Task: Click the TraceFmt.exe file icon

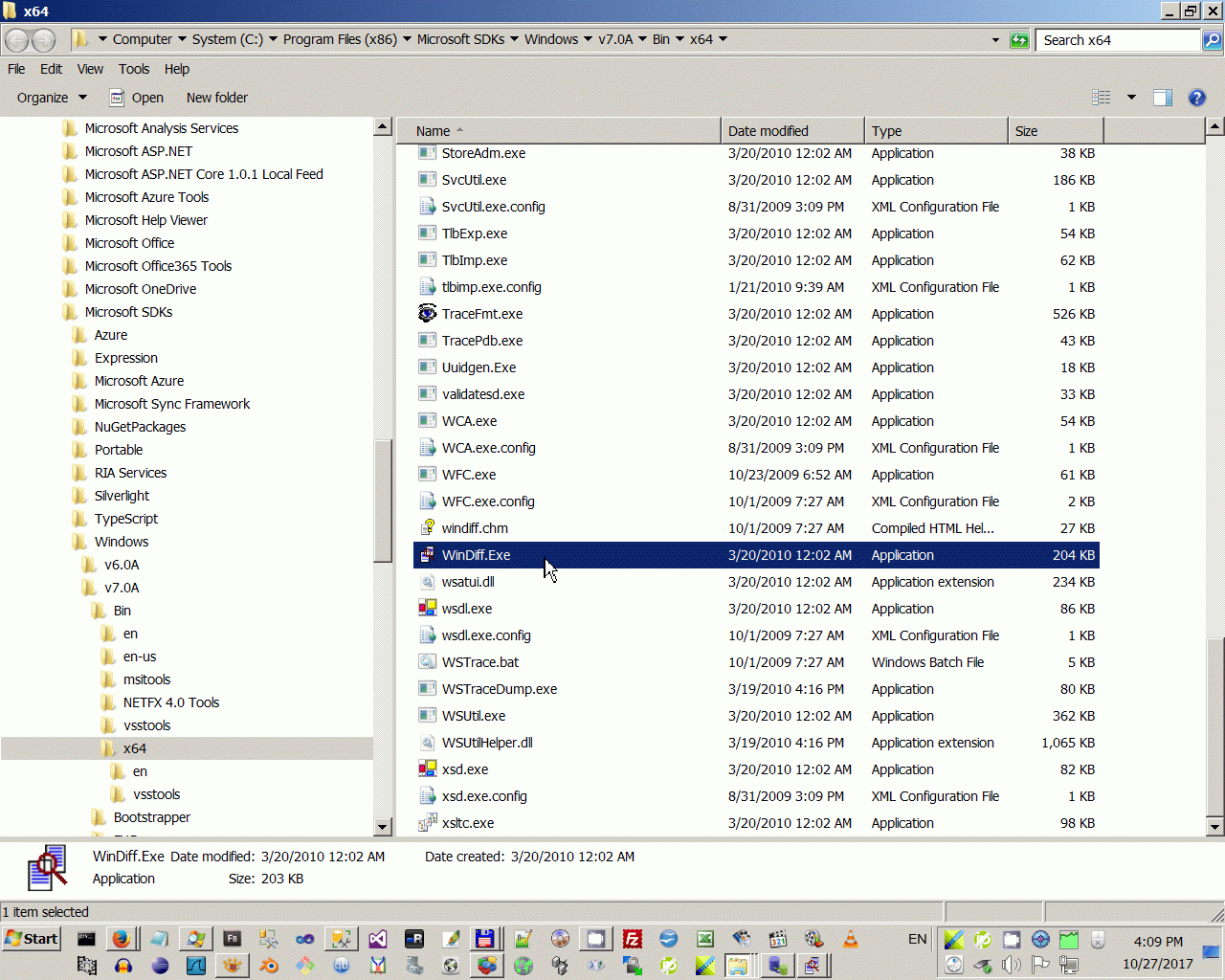Action: point(427,313)
